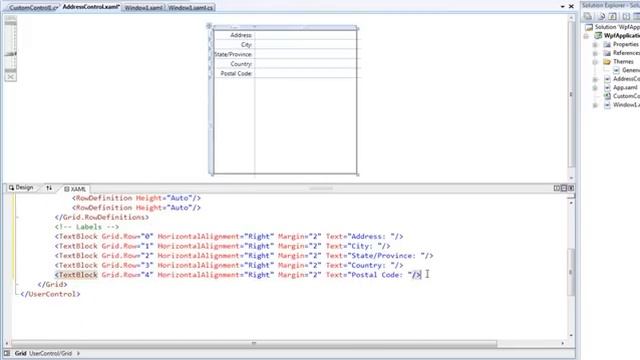
Task: Click the UserControl/Grid path breadcrumb
Action: pyautogui.click(x=50, y=353)
